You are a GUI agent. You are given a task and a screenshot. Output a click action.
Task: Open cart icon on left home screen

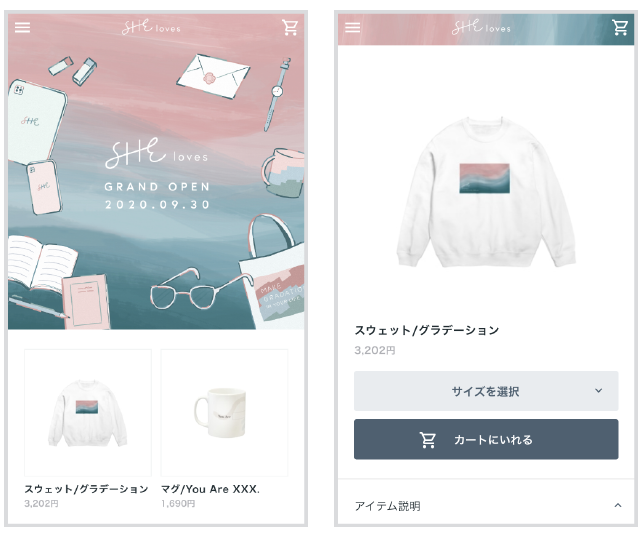pyautogui.click(x=290, y=27)
